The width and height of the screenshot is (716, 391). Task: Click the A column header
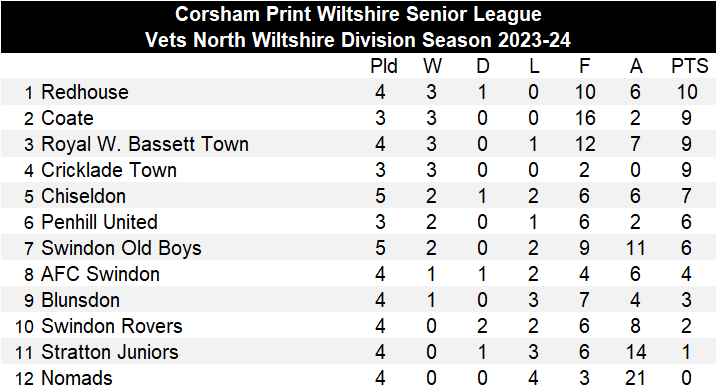pos(636,67)
